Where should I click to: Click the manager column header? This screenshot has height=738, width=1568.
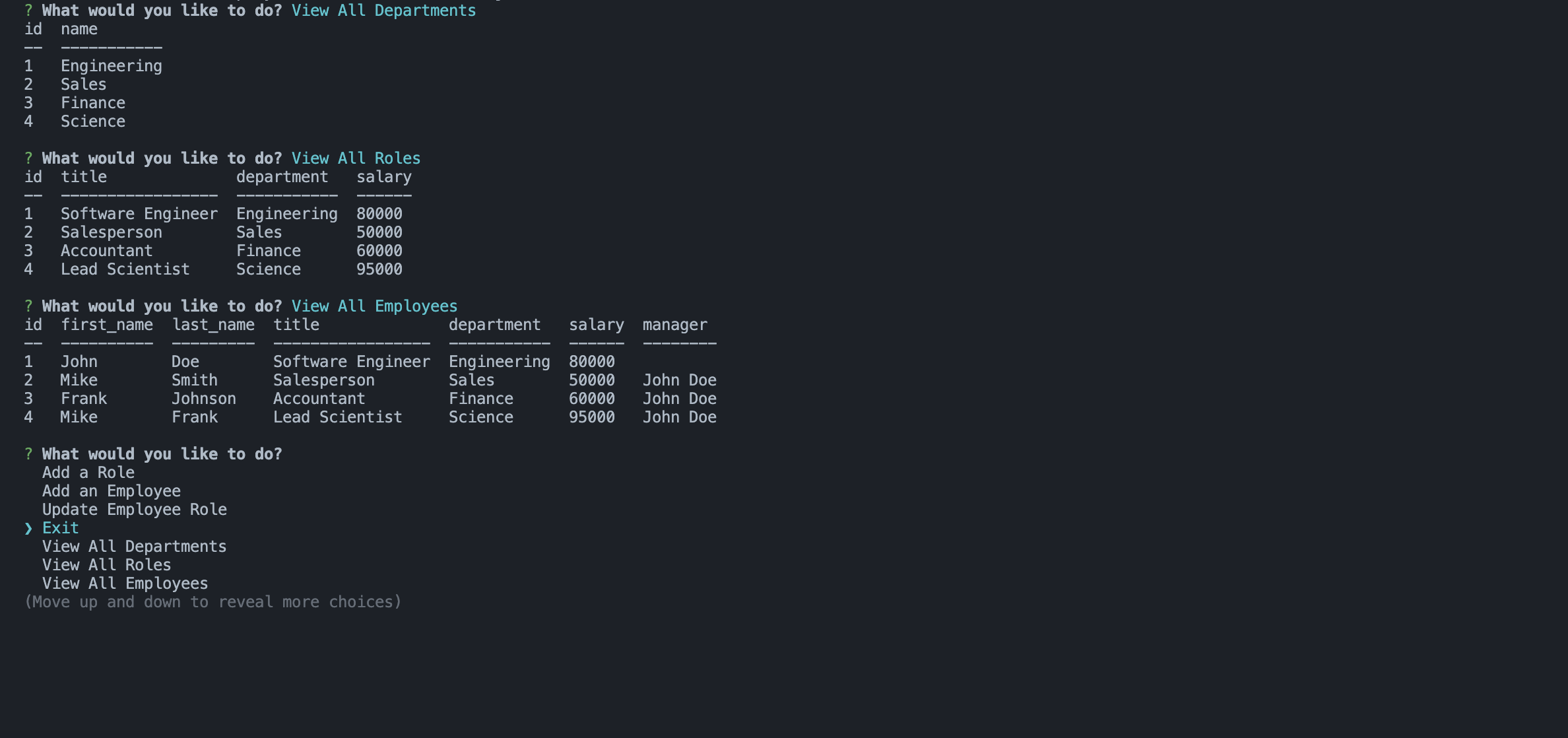tap(674, 325)
